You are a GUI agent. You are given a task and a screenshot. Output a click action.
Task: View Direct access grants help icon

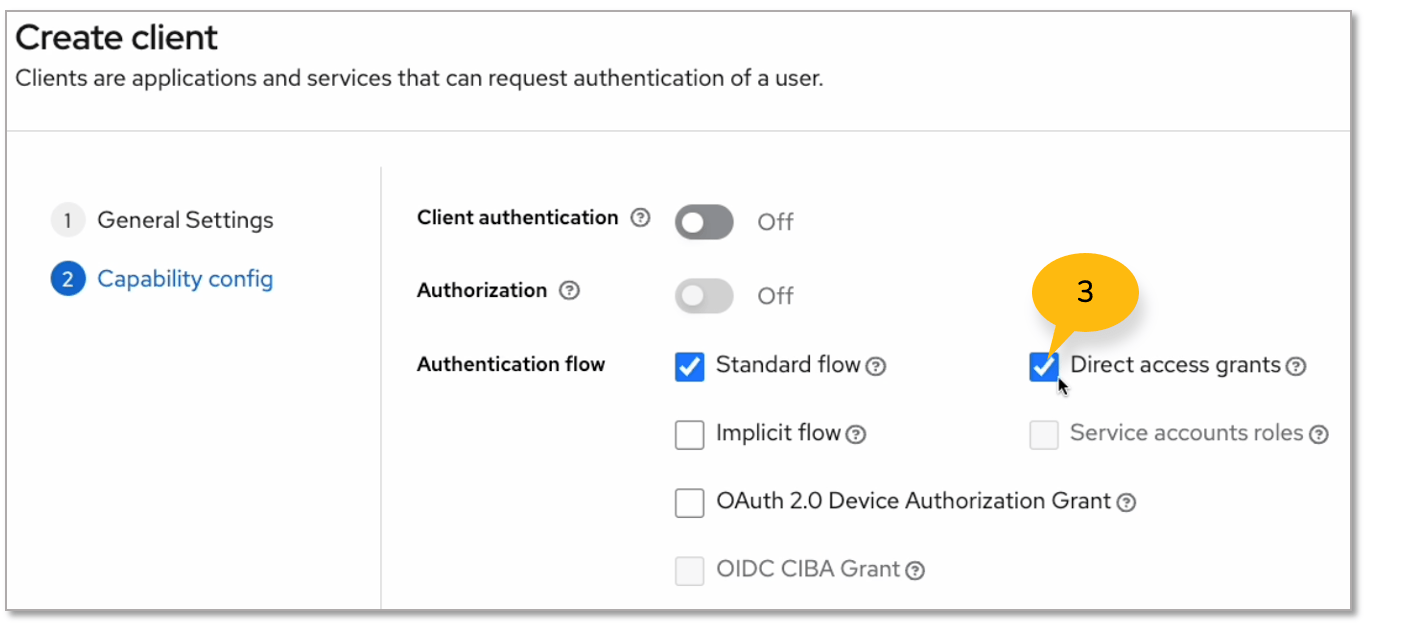[1297, 366]
